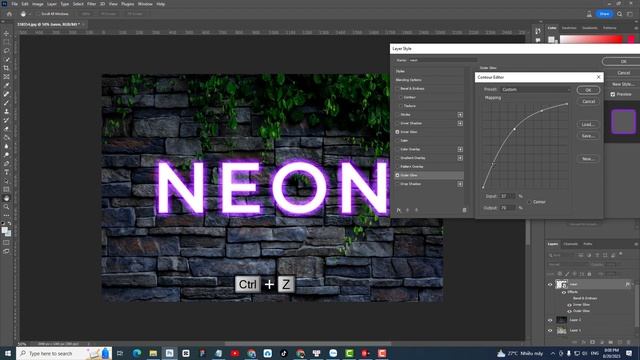
Task: Select the Lasso tool
Action: (x=6, y=51)
